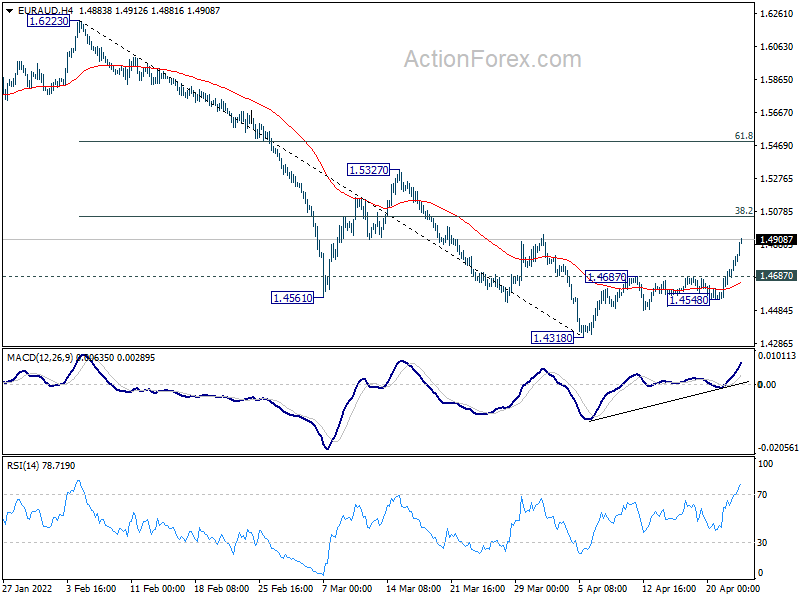Screen dimensions: 800x600
Task: Select the 1.62230 high price label
Action: [48, 21]
